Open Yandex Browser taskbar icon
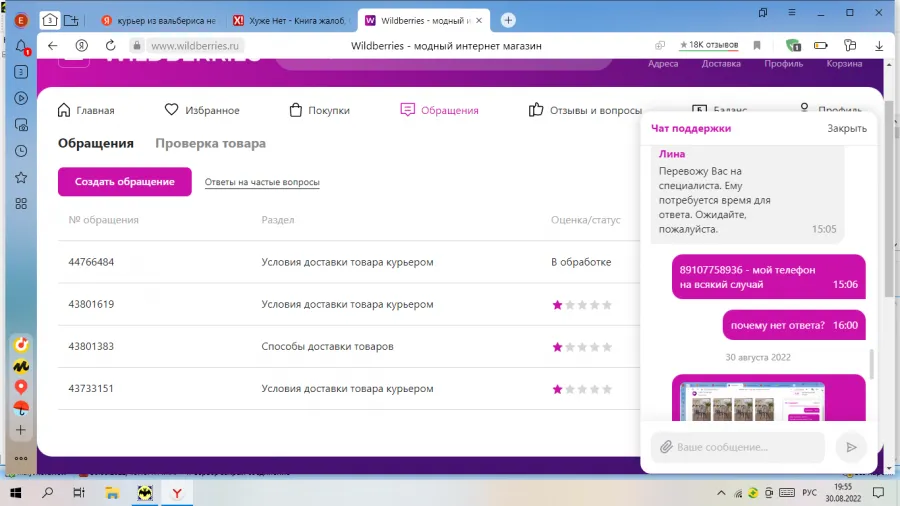The image size is (900, 506). [177, 493]
